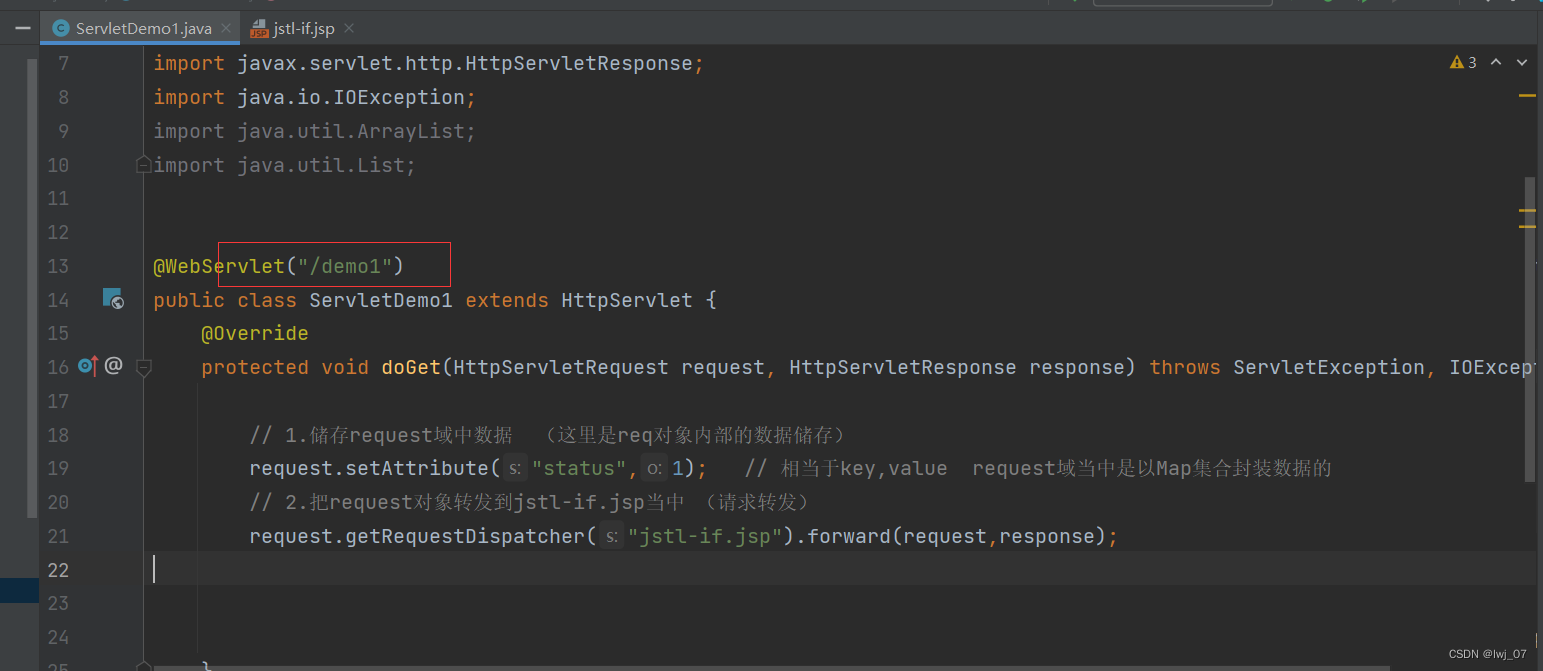Image resolution: width=1543 pixels, height=671 pixels.
Task: Click the next warning down arrow
Action: click(1521, 62)
